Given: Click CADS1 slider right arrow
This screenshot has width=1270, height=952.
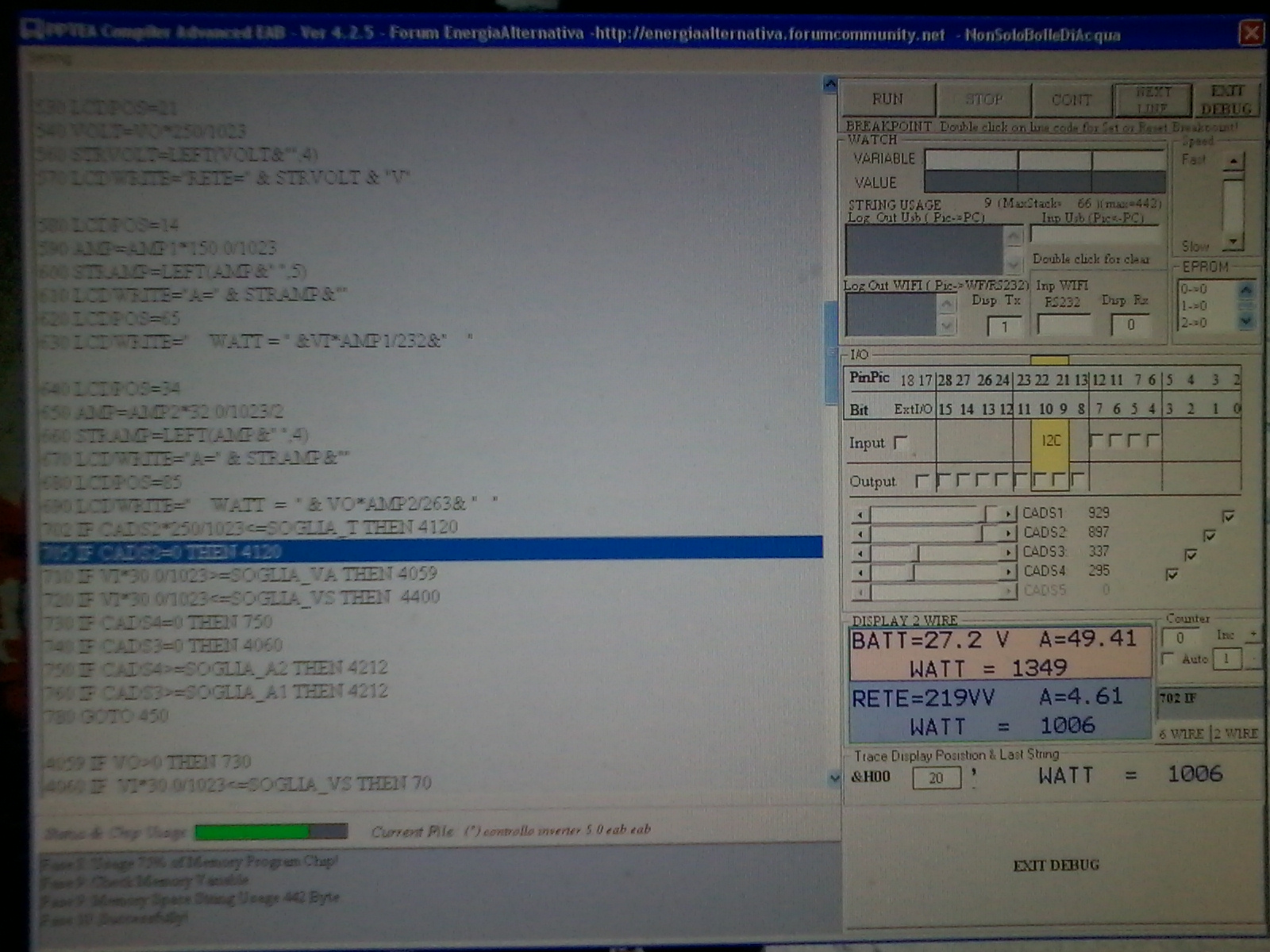Looking at the screenshot, I should 1008,514.
